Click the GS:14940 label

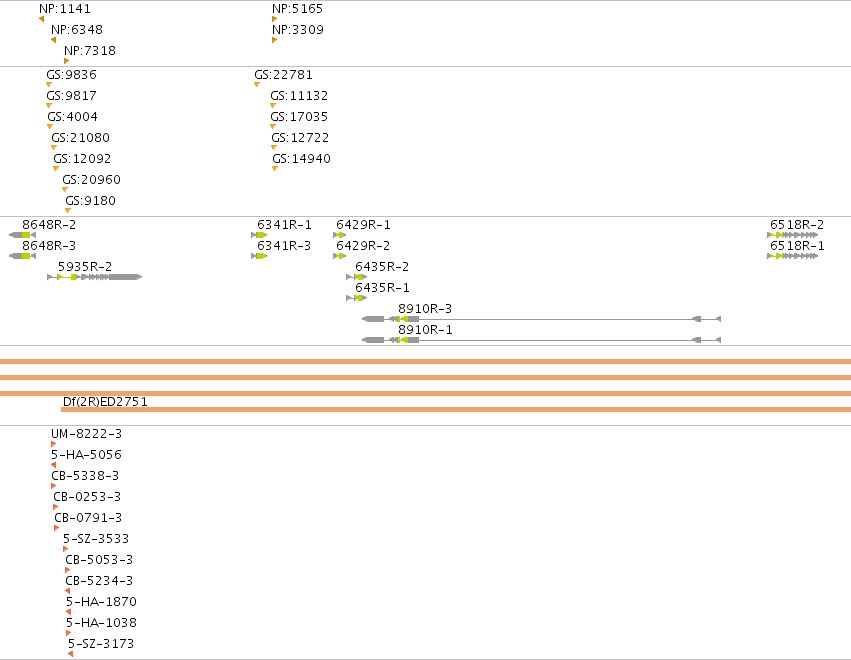(301, 158)
